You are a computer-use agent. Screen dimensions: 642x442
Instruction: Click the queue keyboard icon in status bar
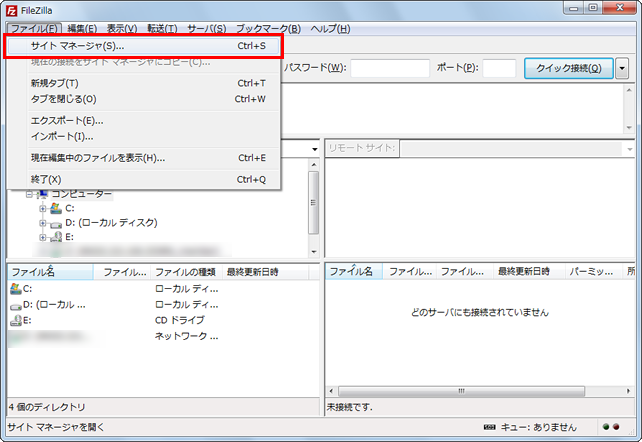489,427
